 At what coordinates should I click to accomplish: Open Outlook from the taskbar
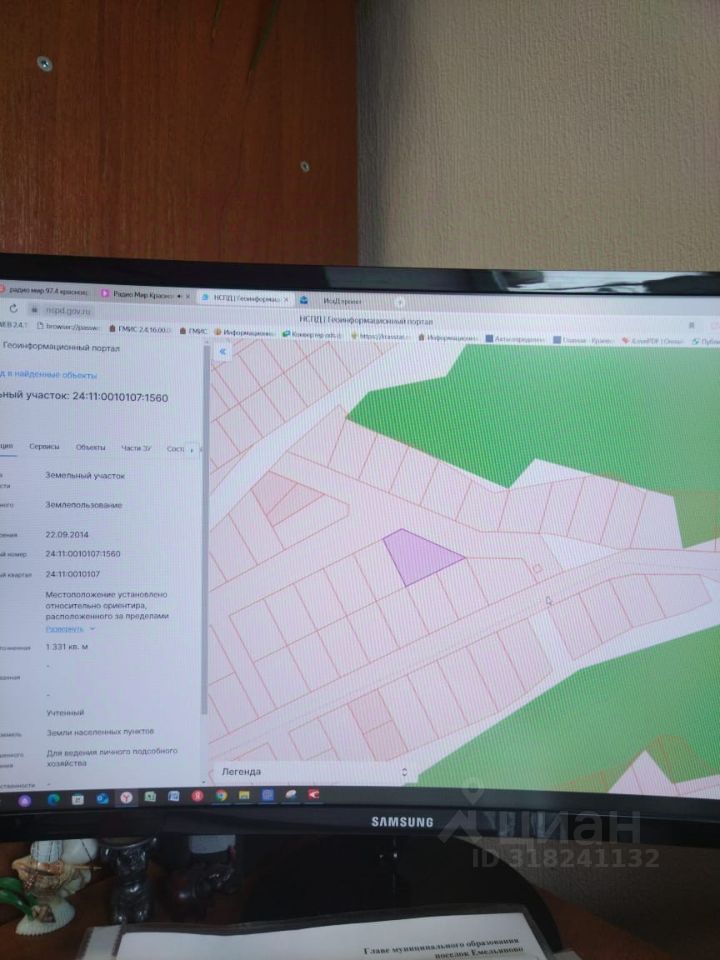tap(102, 798)
